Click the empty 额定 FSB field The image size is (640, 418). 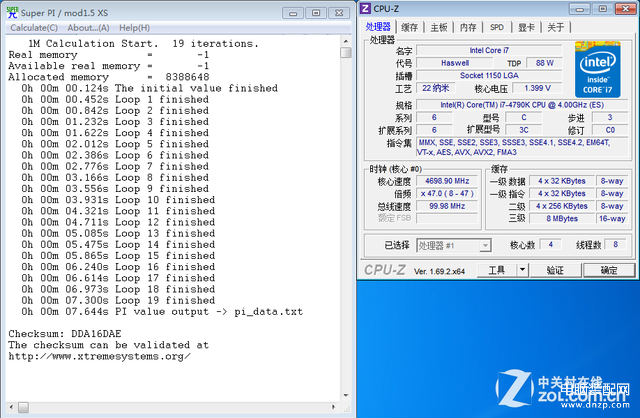pyautogui.click(x=447, y=218)
